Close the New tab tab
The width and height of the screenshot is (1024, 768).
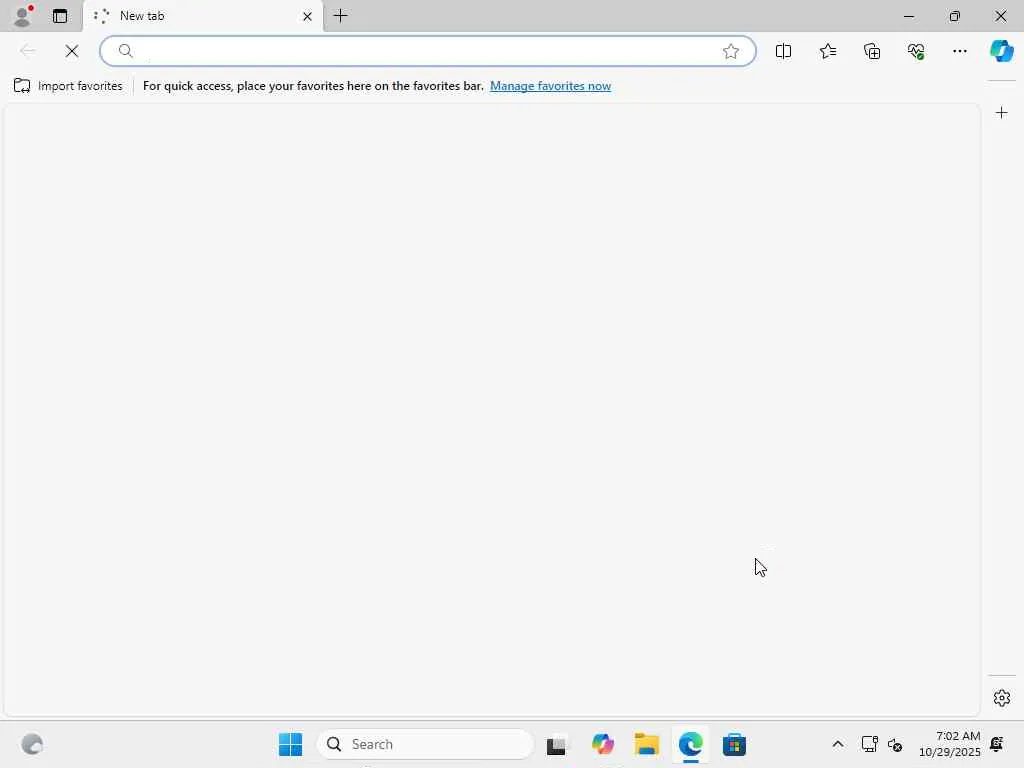coord(308,16)
